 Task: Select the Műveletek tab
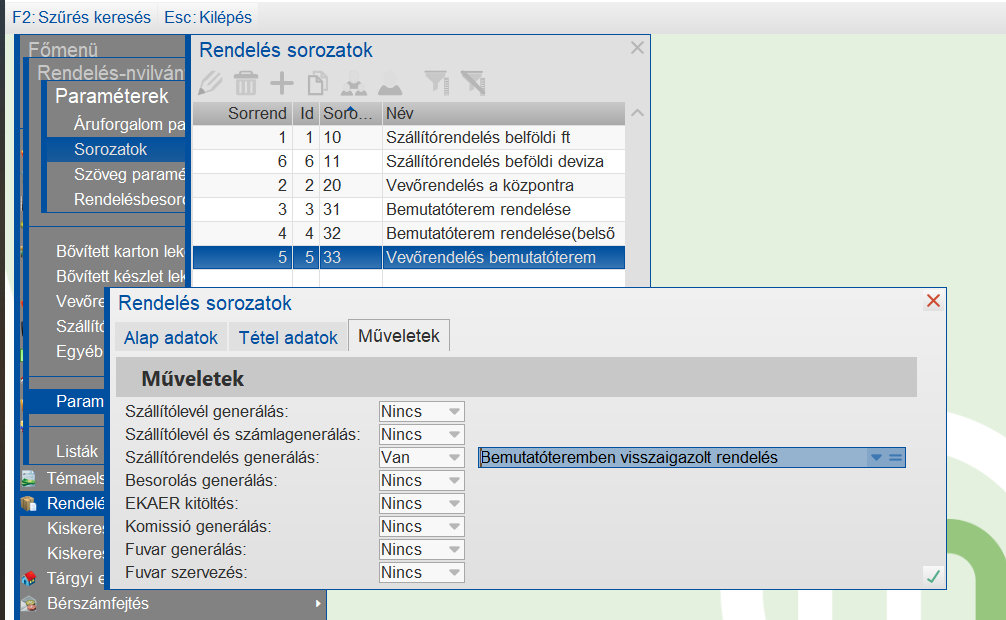[x=399, y=336]
